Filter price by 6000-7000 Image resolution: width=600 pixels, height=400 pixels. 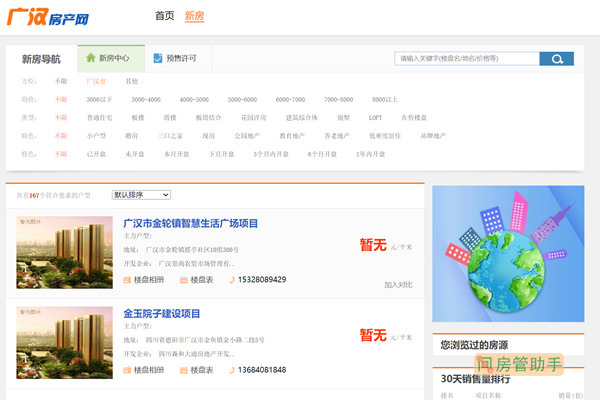coord(290,100)
